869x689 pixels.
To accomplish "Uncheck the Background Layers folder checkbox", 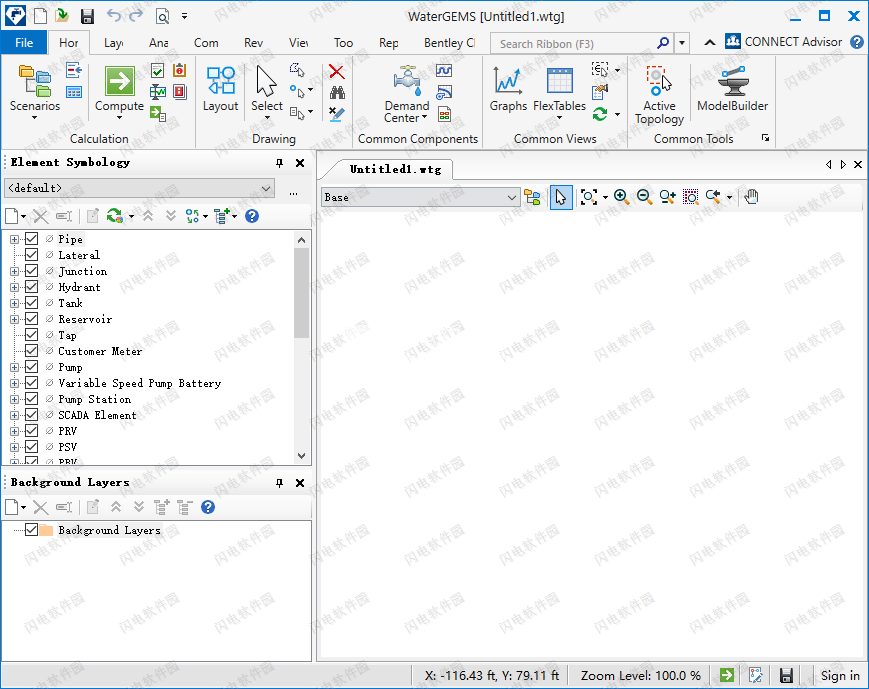I will click(32, 530).
